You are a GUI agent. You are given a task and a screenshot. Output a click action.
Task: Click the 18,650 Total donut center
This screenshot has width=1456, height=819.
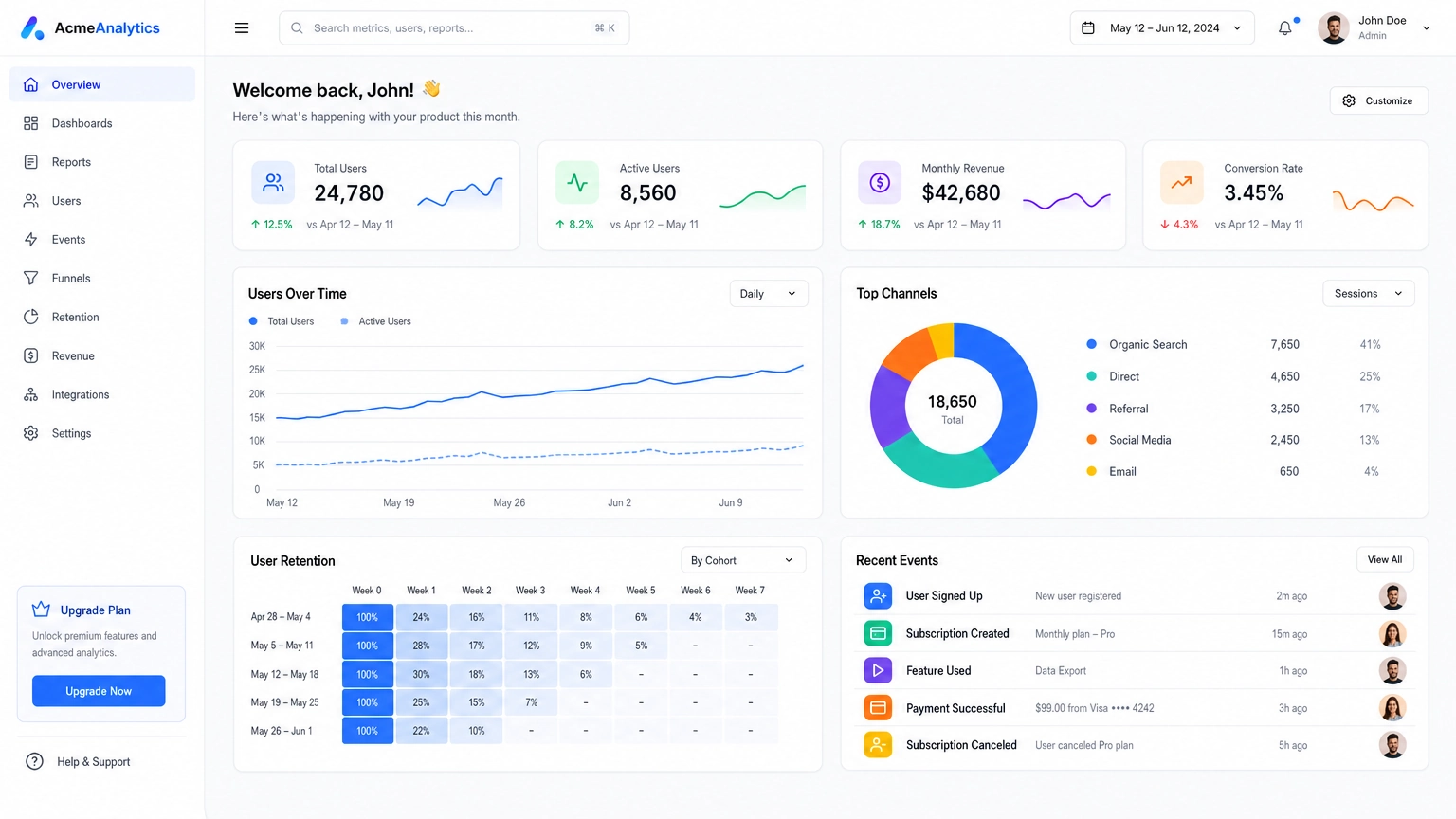tap(953, 408)
